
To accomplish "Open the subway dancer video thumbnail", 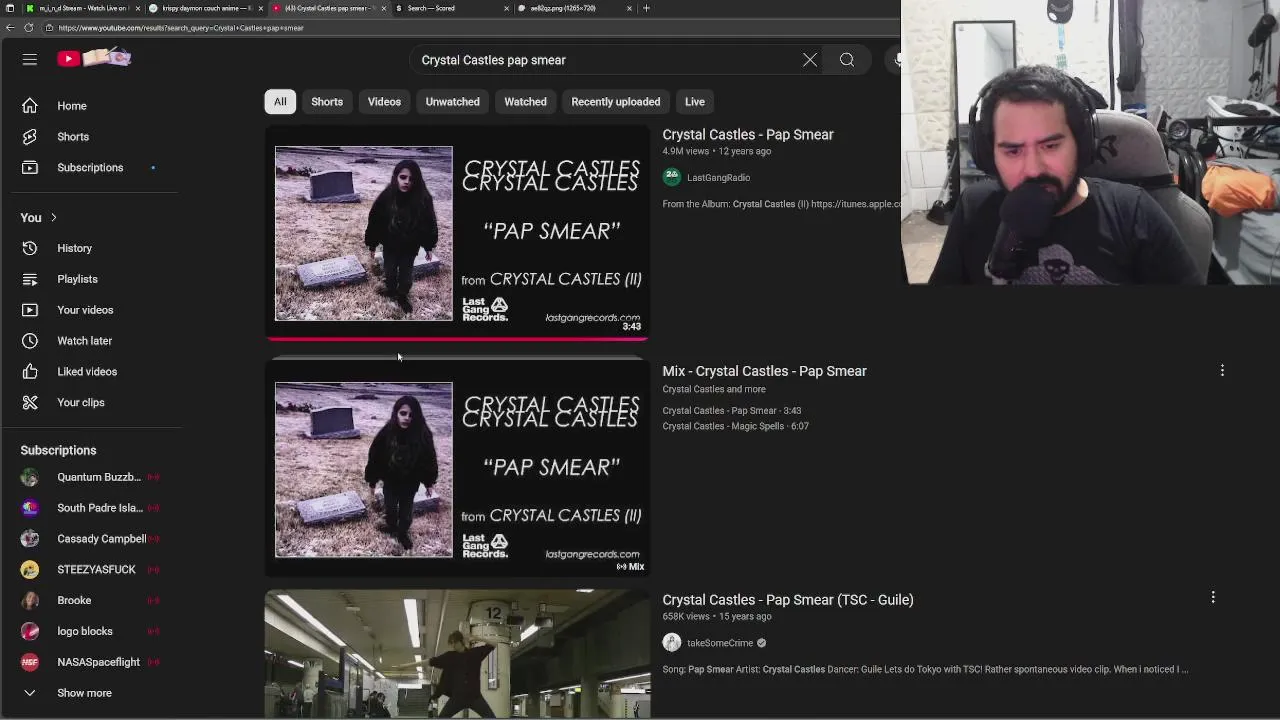I will 458,653.
